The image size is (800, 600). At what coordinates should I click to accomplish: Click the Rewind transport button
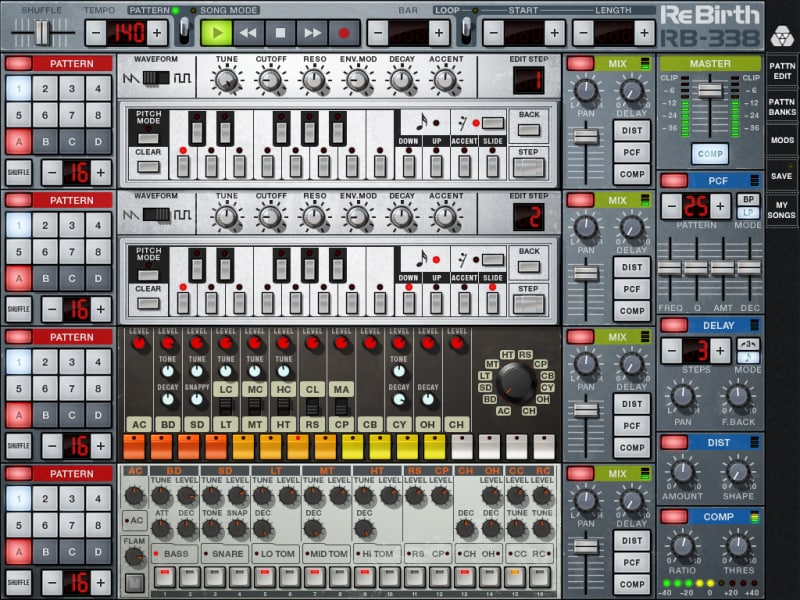coord(247,32)
